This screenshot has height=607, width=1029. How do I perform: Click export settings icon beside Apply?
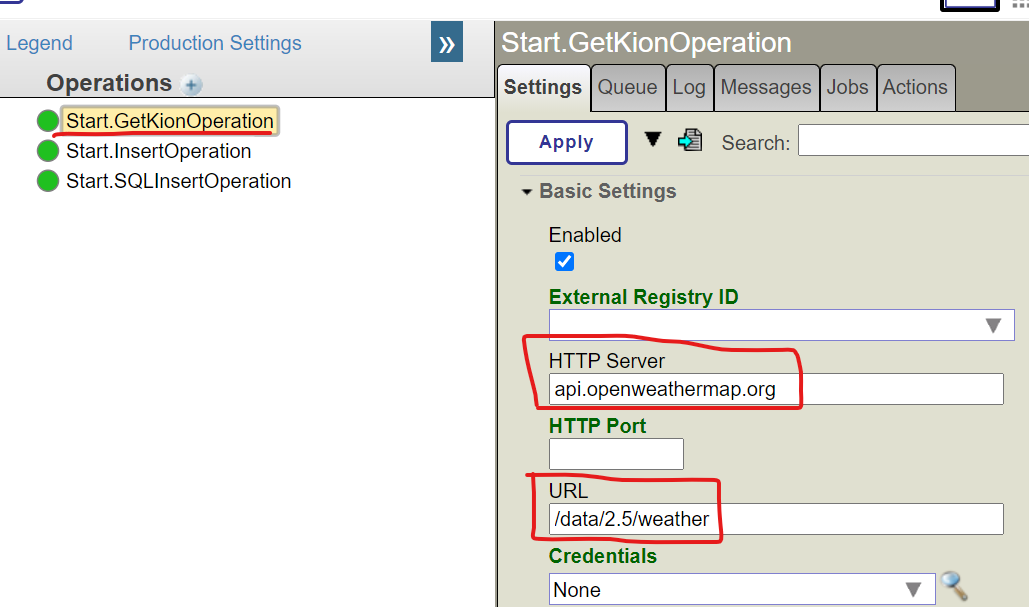point(690,141)
